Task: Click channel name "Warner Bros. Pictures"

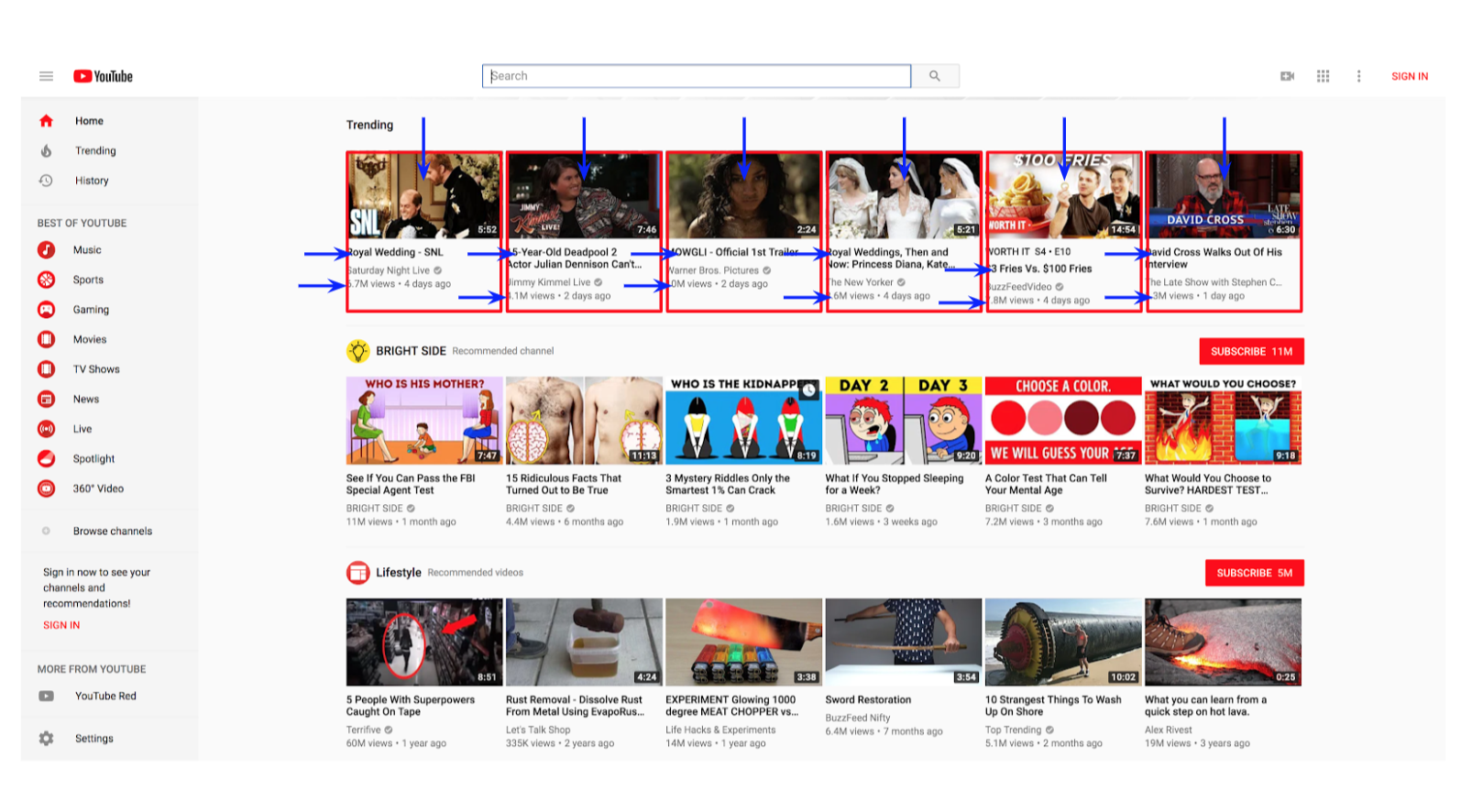Action: (x=714, y=270)
